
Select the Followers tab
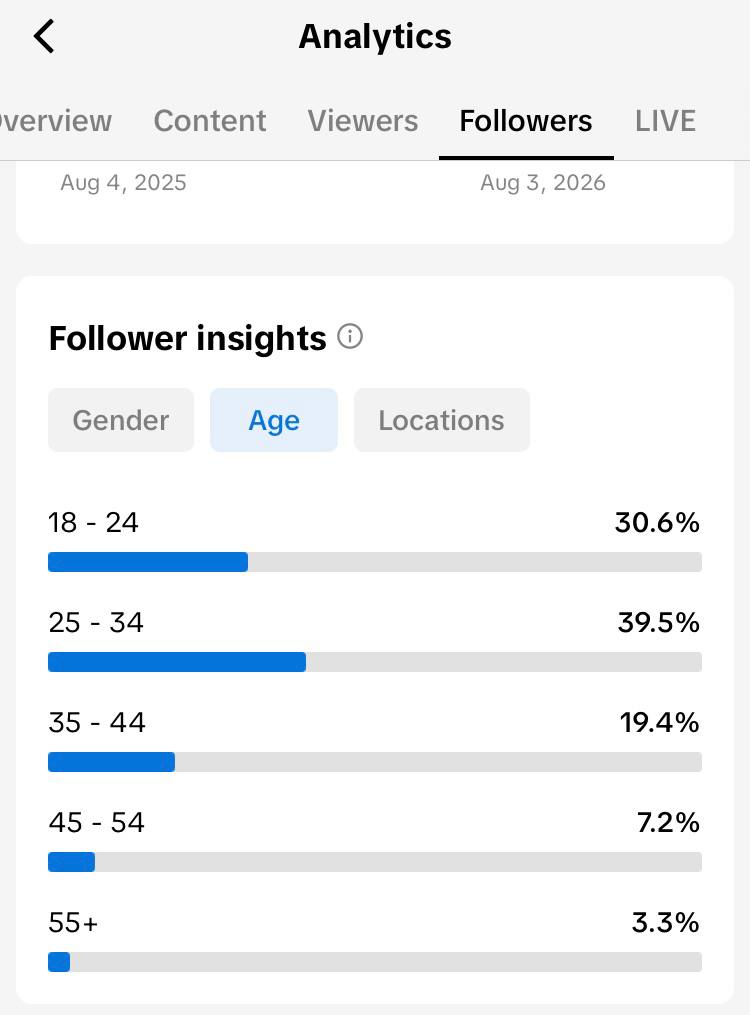pos(525,121)
